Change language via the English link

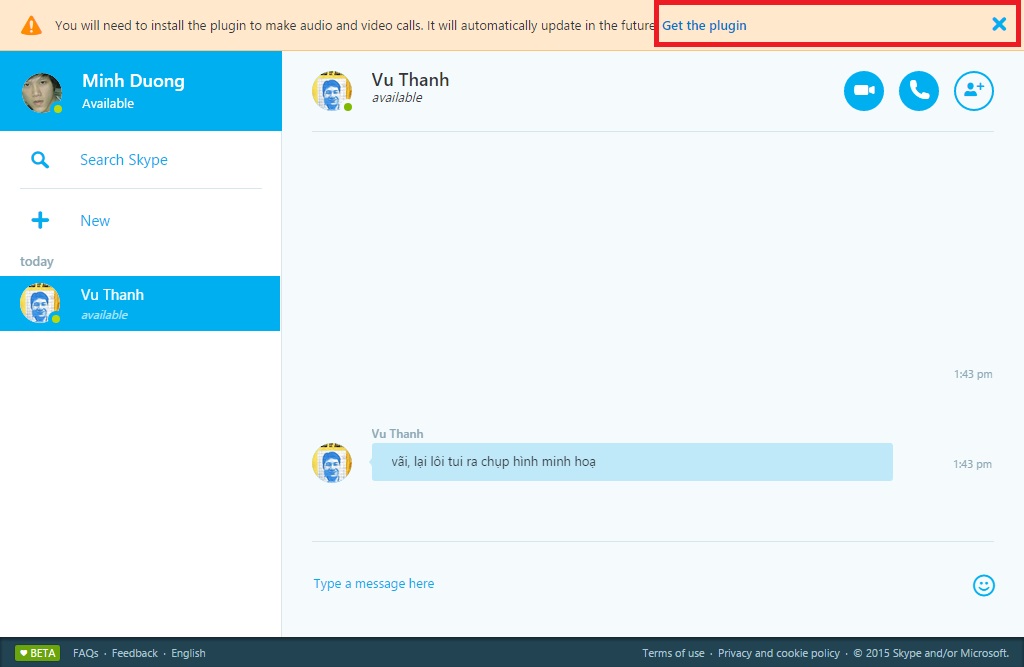[x=188, y=653]
